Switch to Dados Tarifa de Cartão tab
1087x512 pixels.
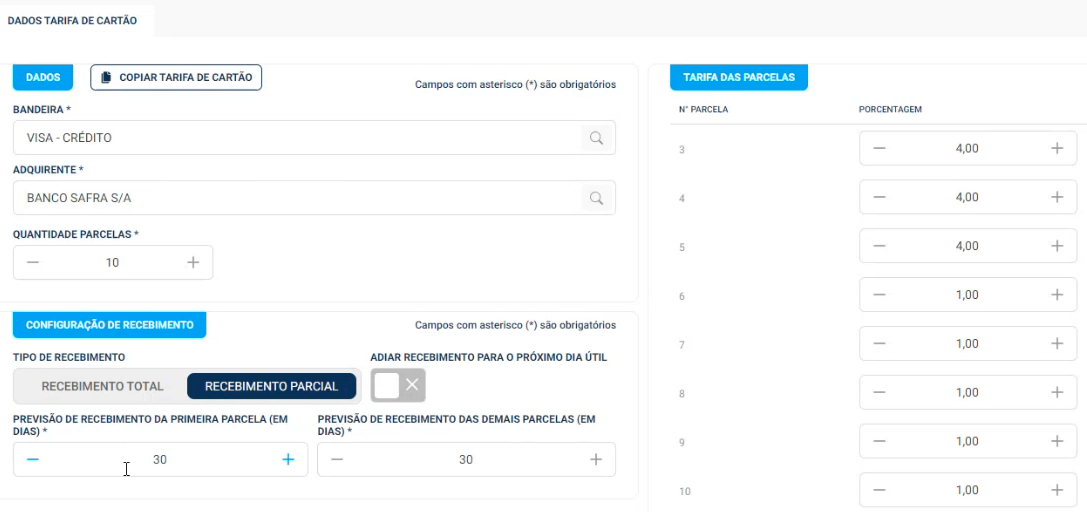72,20
